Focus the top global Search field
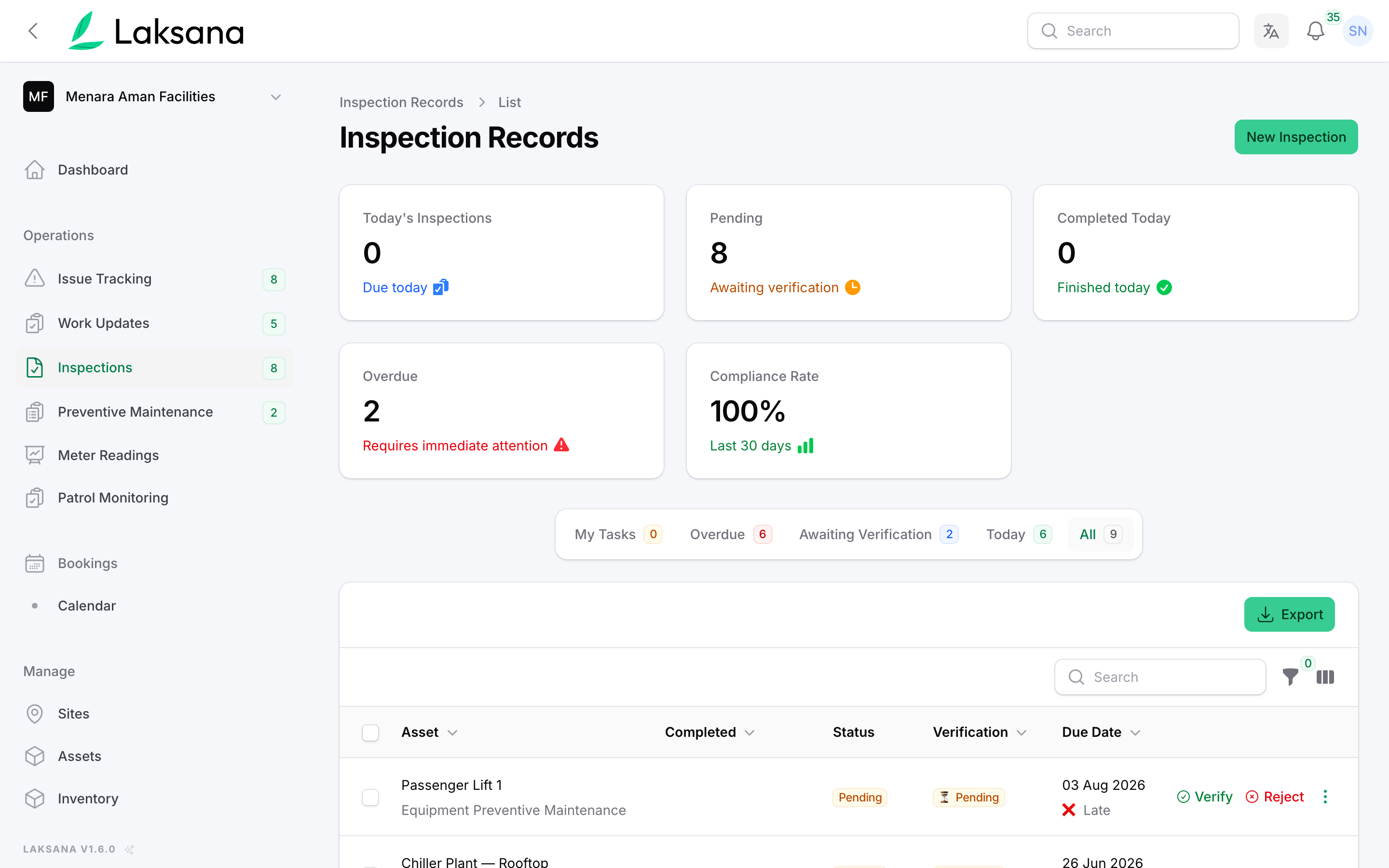 [x=1133, y=31]
